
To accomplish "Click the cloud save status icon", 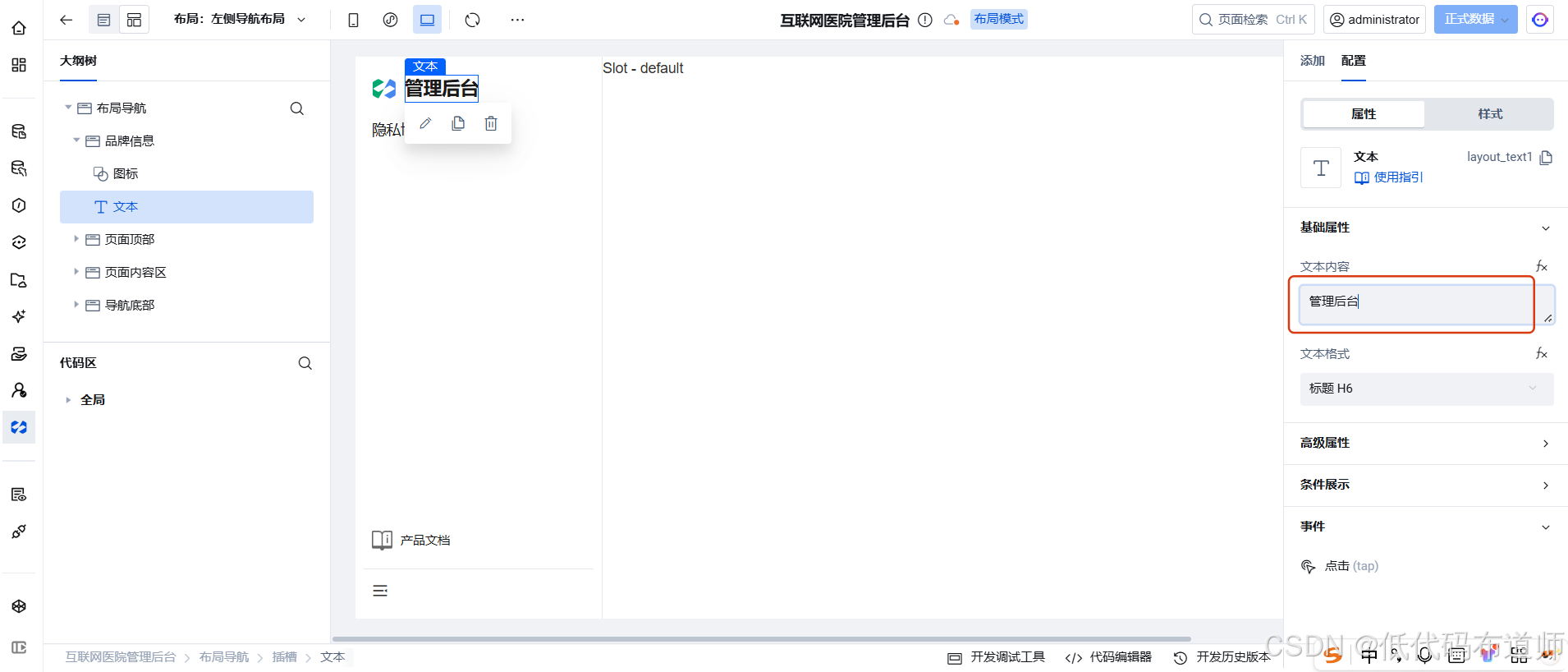I will [951, 20].
